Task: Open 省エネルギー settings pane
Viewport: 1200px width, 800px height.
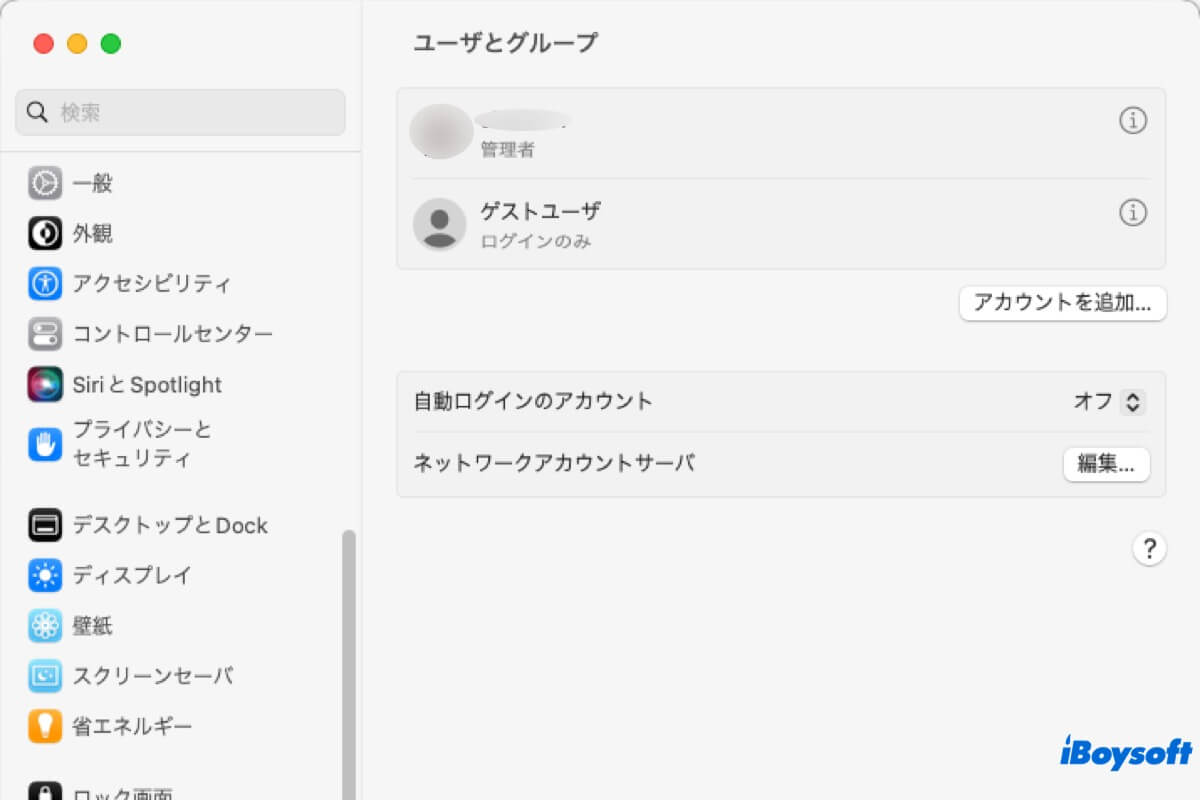Action: pos(125,727)
